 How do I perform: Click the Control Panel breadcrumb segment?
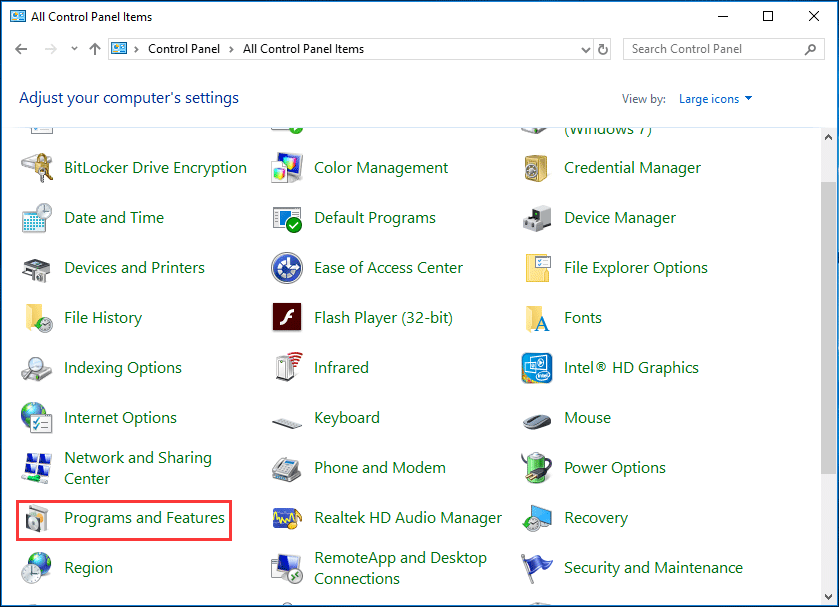click(x=184, y=49)
